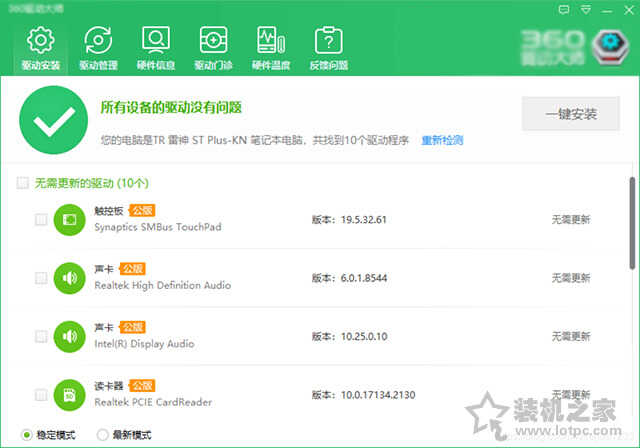640x448 pixels.
Task: Click the Synaptics touchpad device icon
Action: (x=69, y=219)
